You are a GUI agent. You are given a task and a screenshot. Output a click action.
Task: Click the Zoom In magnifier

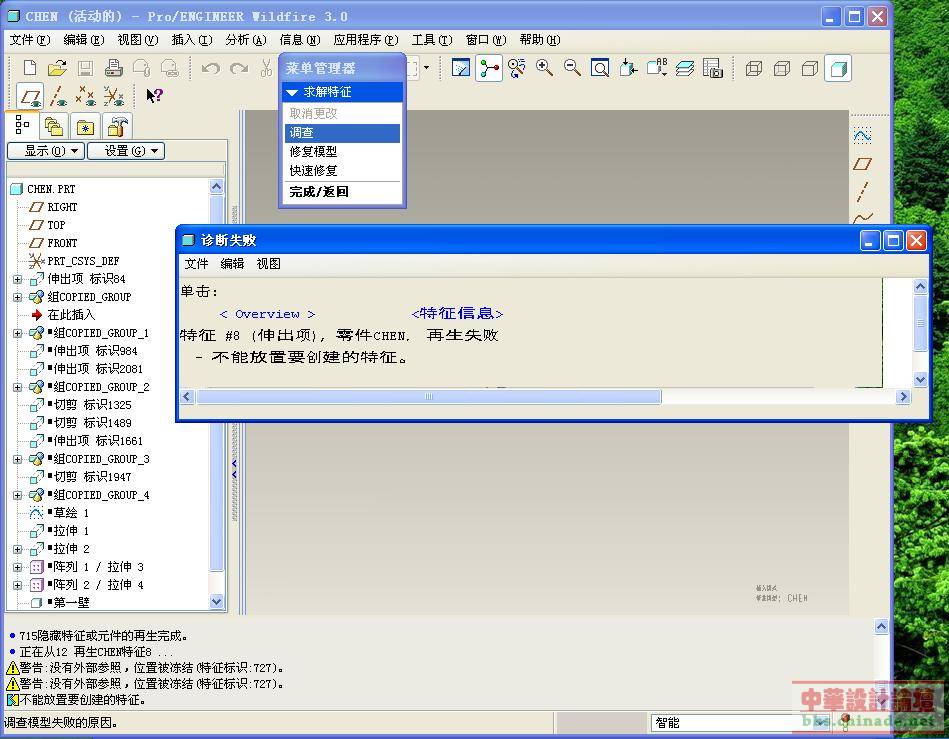(x=544, y=68)
